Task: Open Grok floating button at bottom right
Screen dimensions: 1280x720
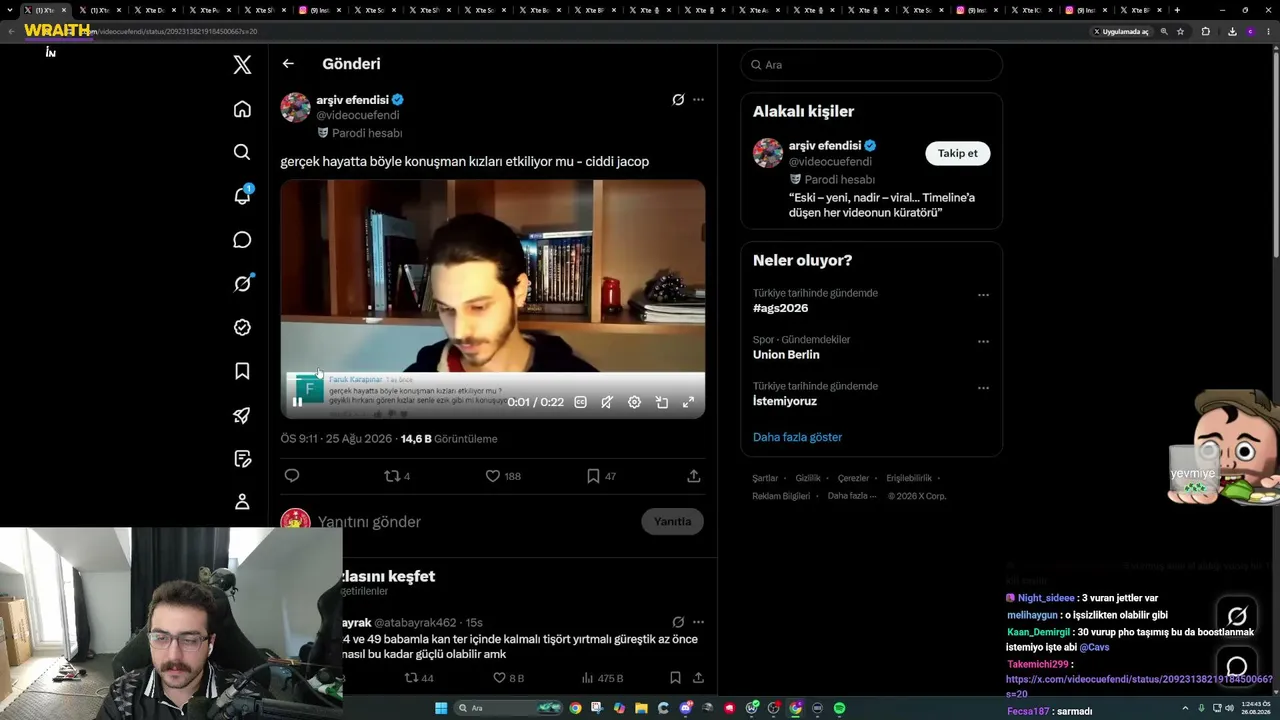Action: 1237,616
